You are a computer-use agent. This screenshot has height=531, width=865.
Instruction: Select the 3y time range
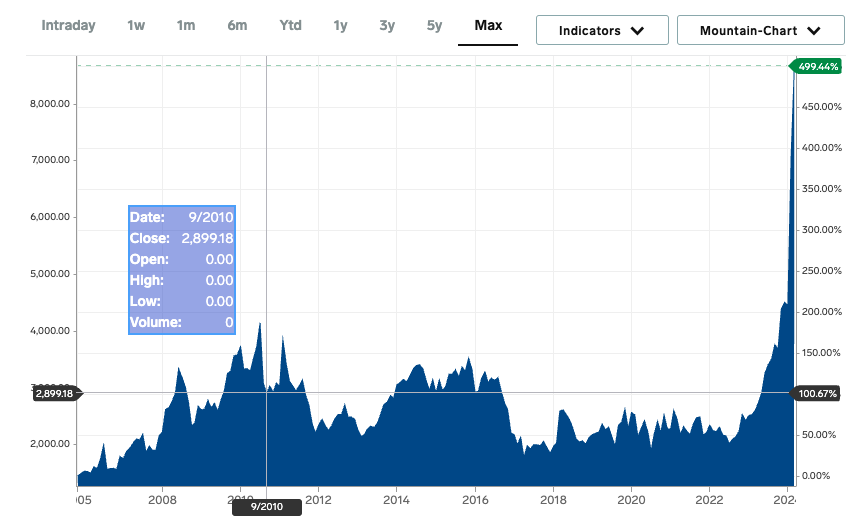tap(387, 25)
